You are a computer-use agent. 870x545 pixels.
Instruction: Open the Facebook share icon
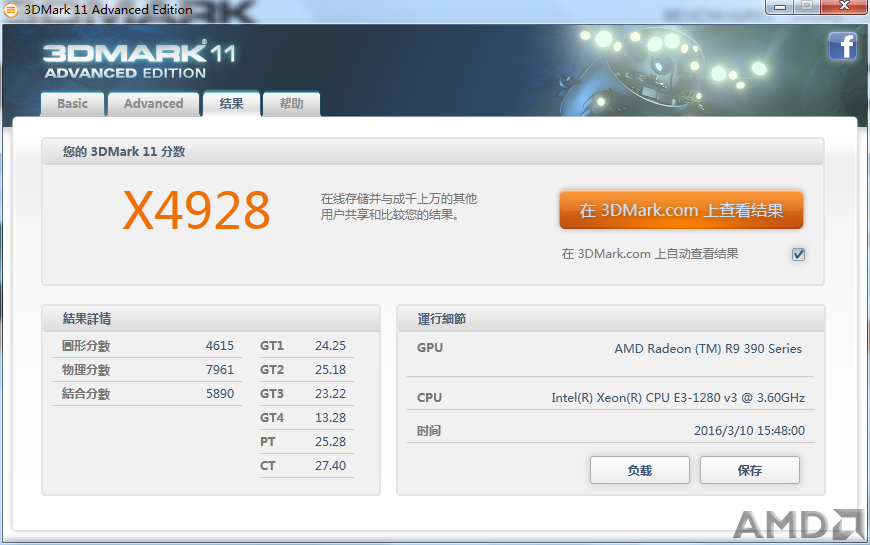pos(842,46)
